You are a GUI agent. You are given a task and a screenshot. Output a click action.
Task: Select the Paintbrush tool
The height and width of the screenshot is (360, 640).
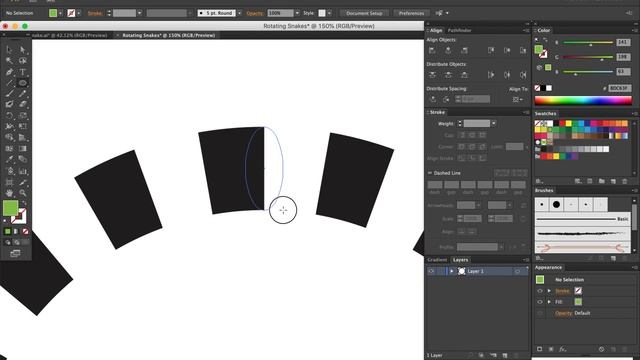pos(9,94)
